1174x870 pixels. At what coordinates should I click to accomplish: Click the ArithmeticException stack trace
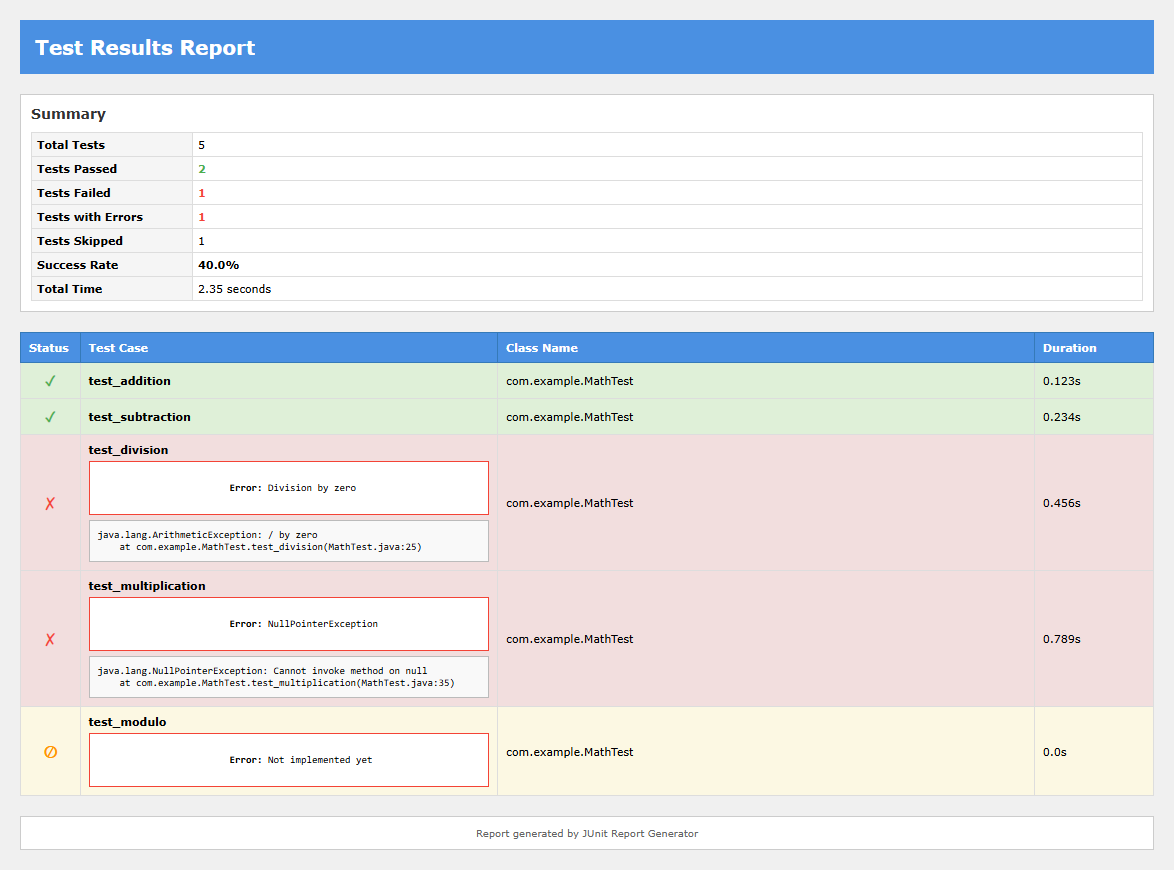(289, 541)
